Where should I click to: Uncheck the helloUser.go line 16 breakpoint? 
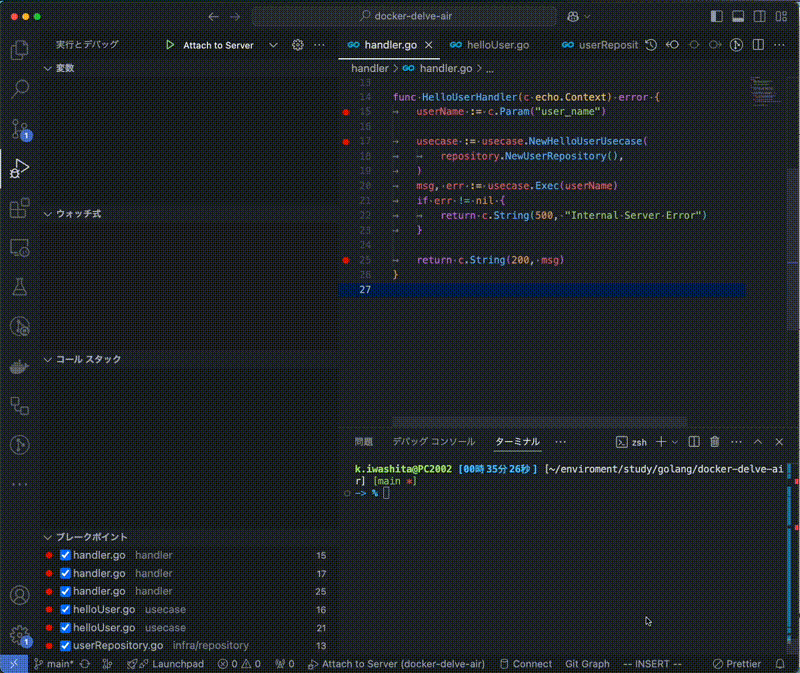pos(66,610)
